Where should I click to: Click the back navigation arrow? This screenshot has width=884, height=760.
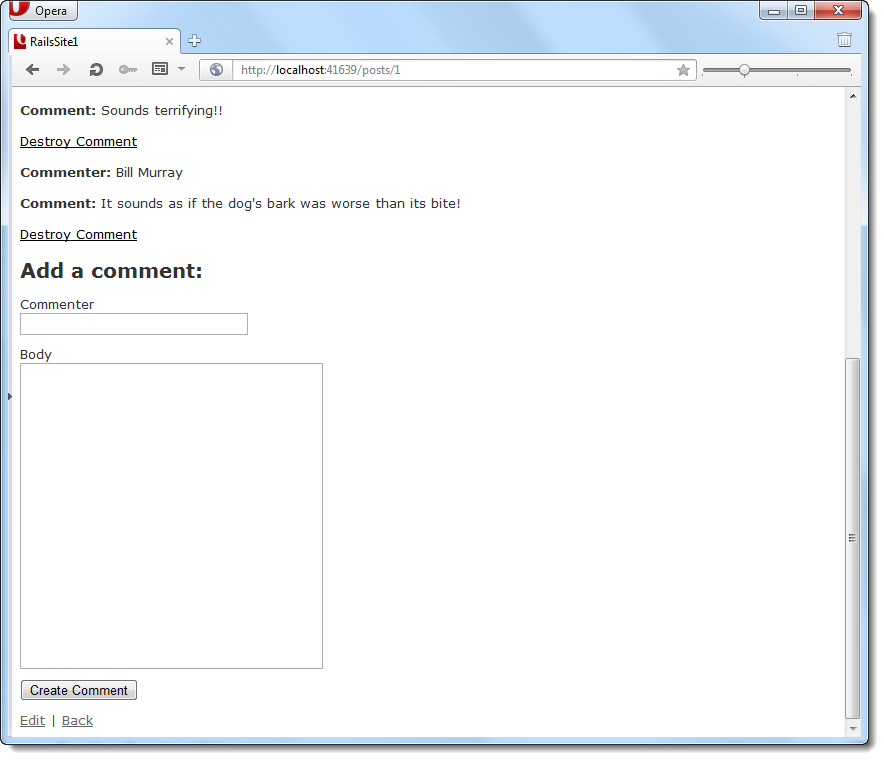coord(31,69)
